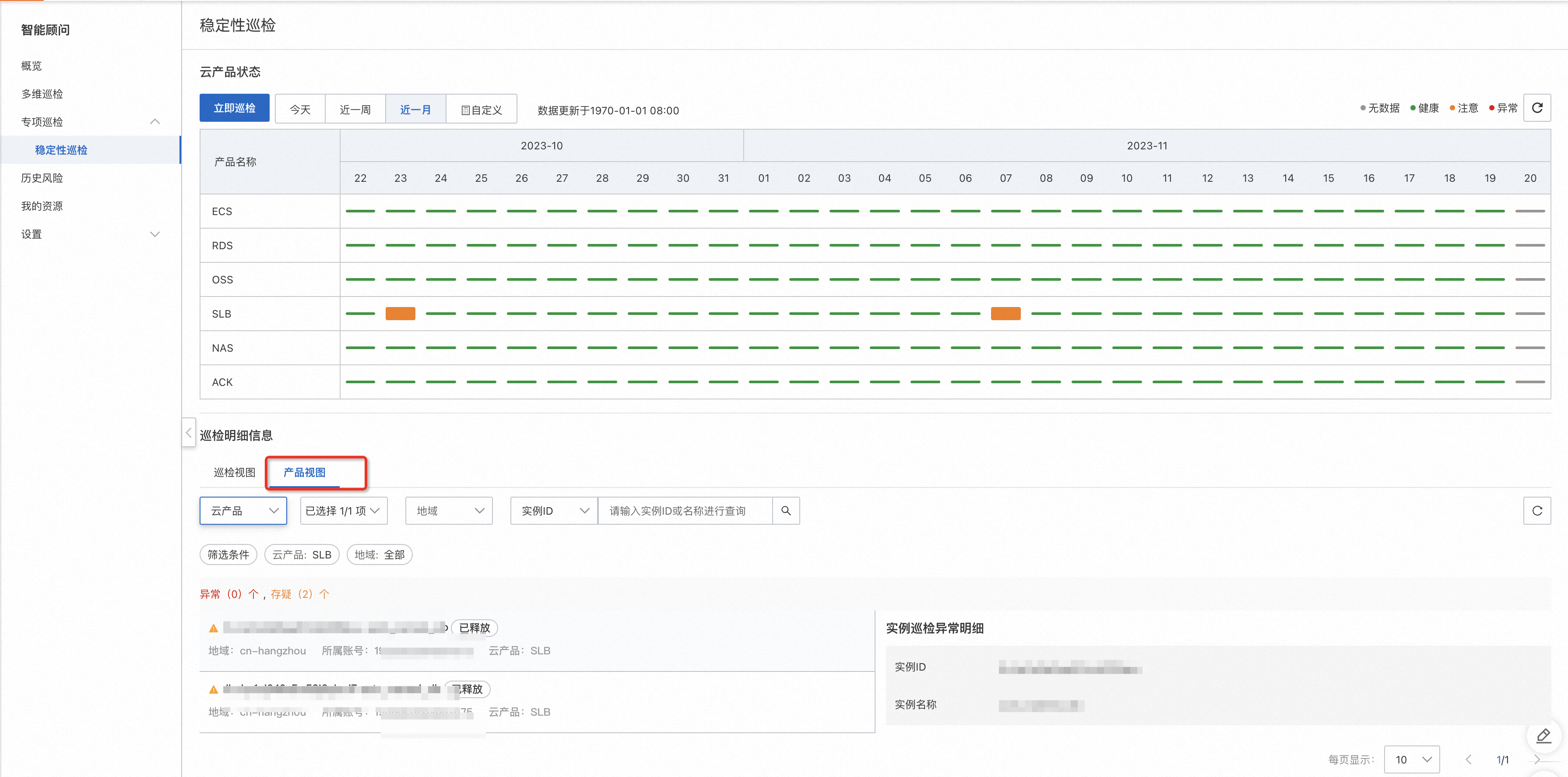Viewport: 1568px width, 777px height.
Task: Expand the 异常 (0) 个 list
Action: pos(229,594)
